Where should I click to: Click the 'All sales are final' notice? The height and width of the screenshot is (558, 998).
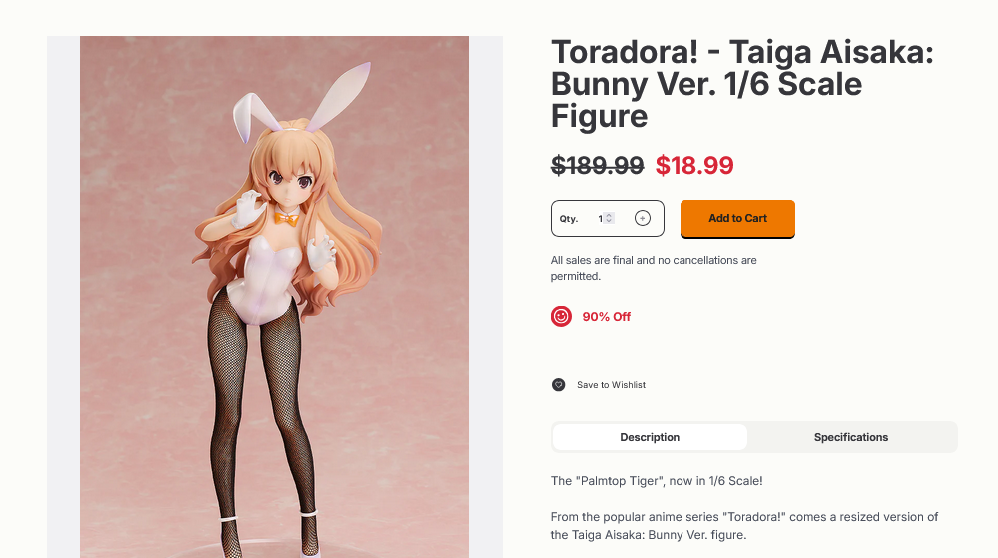pos(653,268)
